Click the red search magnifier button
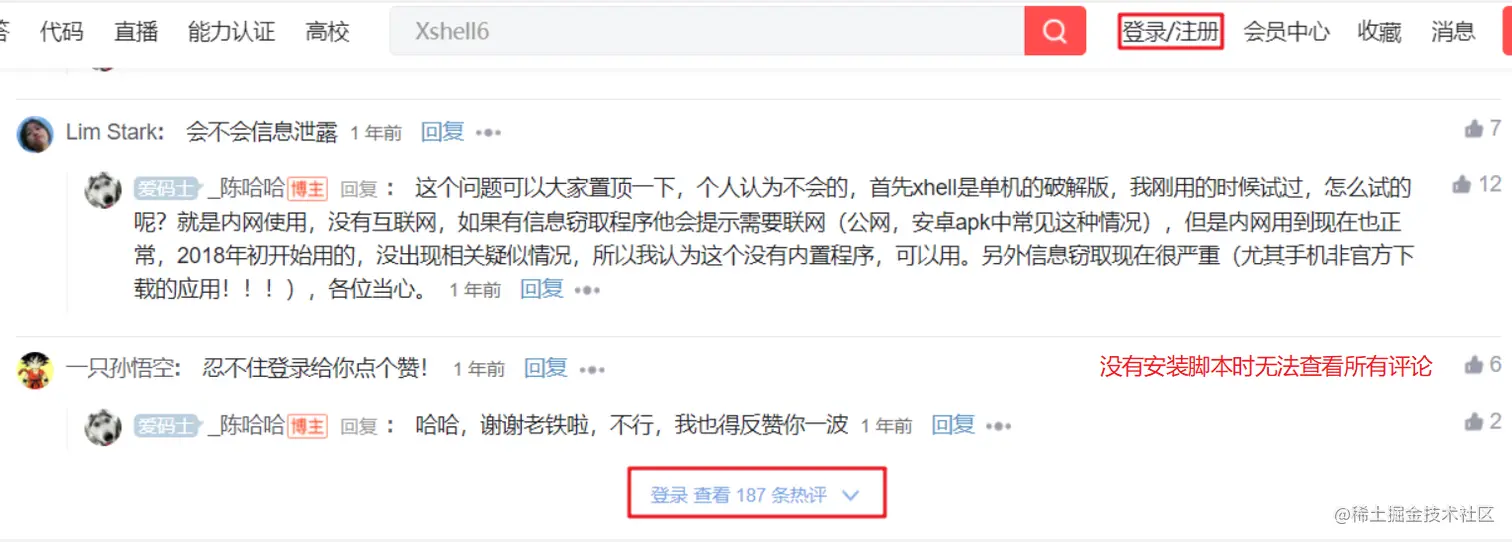 1055,31
